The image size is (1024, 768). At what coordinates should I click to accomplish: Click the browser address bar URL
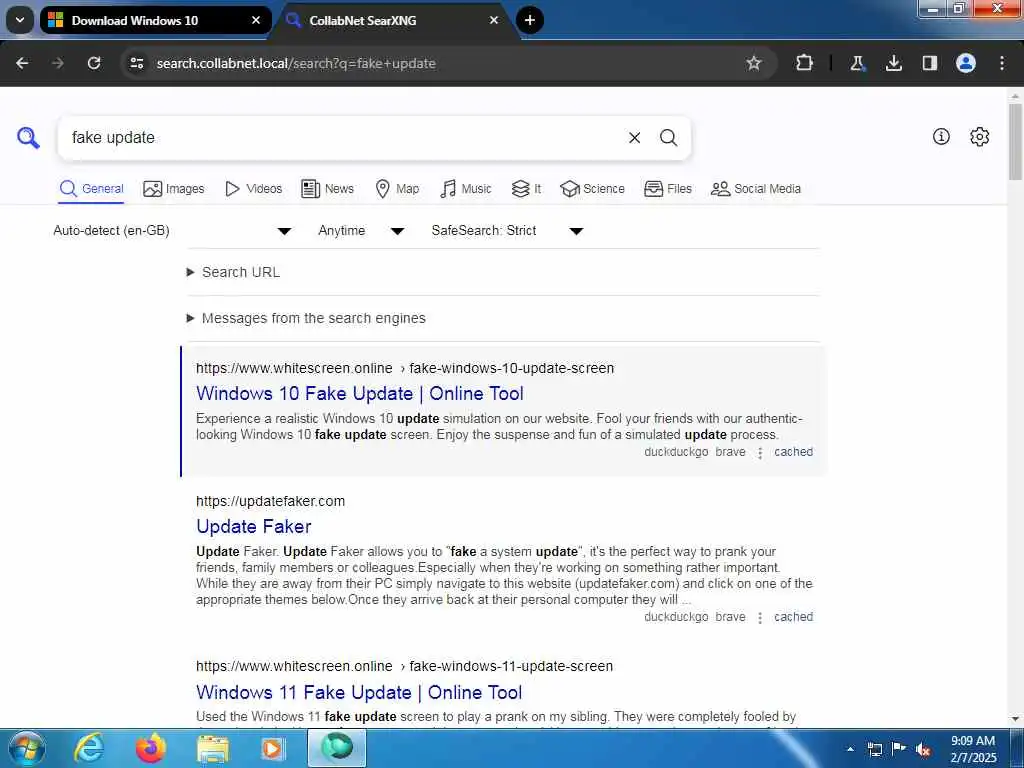pos(296,63)
